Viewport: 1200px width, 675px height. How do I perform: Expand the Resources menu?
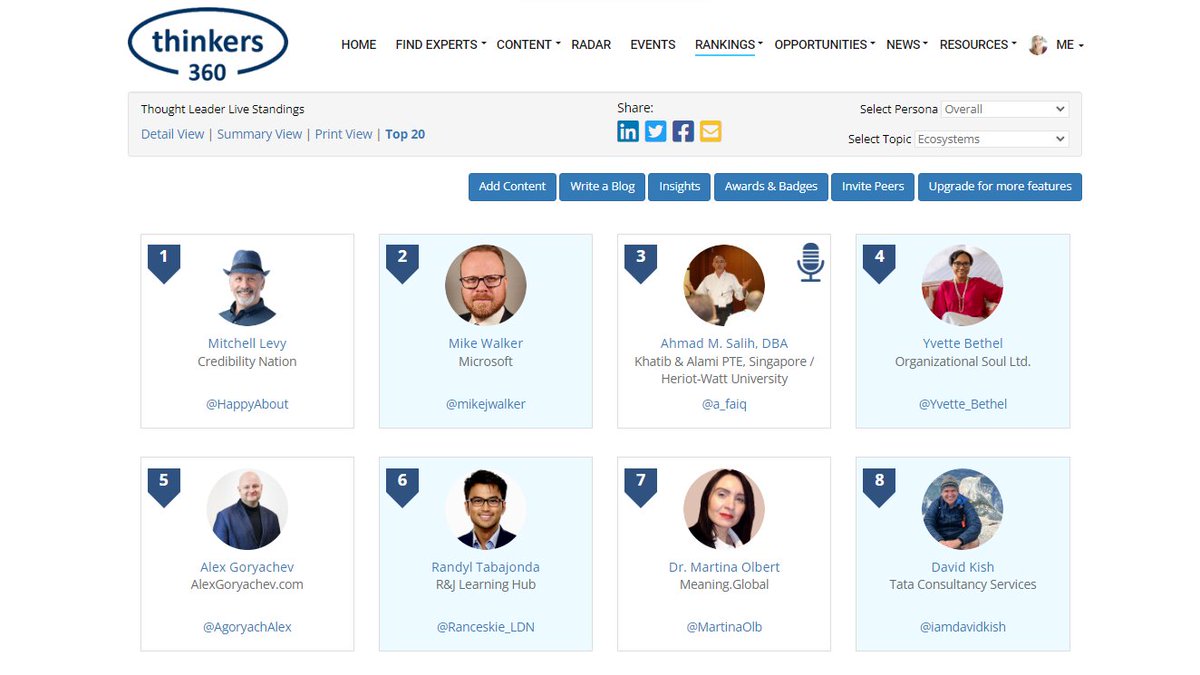pyautogui.click(x=978, y=45)
